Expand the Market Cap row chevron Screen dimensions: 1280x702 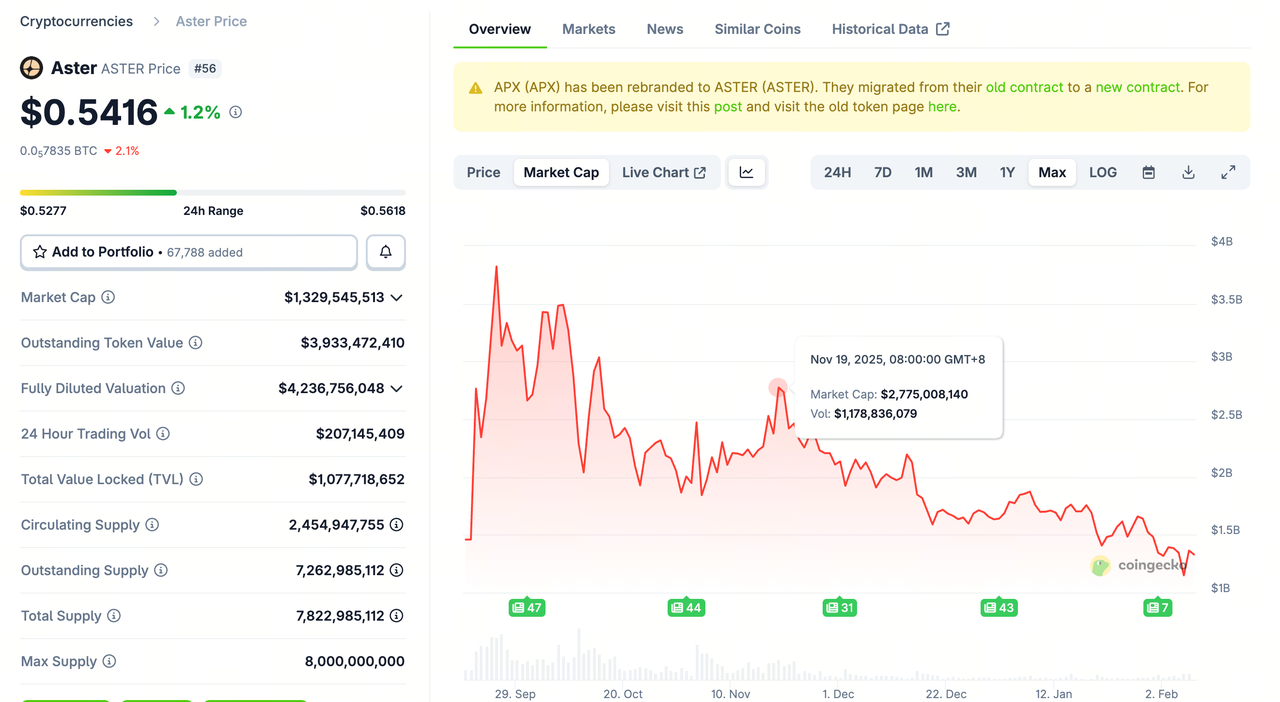click(x=397, y=297)
